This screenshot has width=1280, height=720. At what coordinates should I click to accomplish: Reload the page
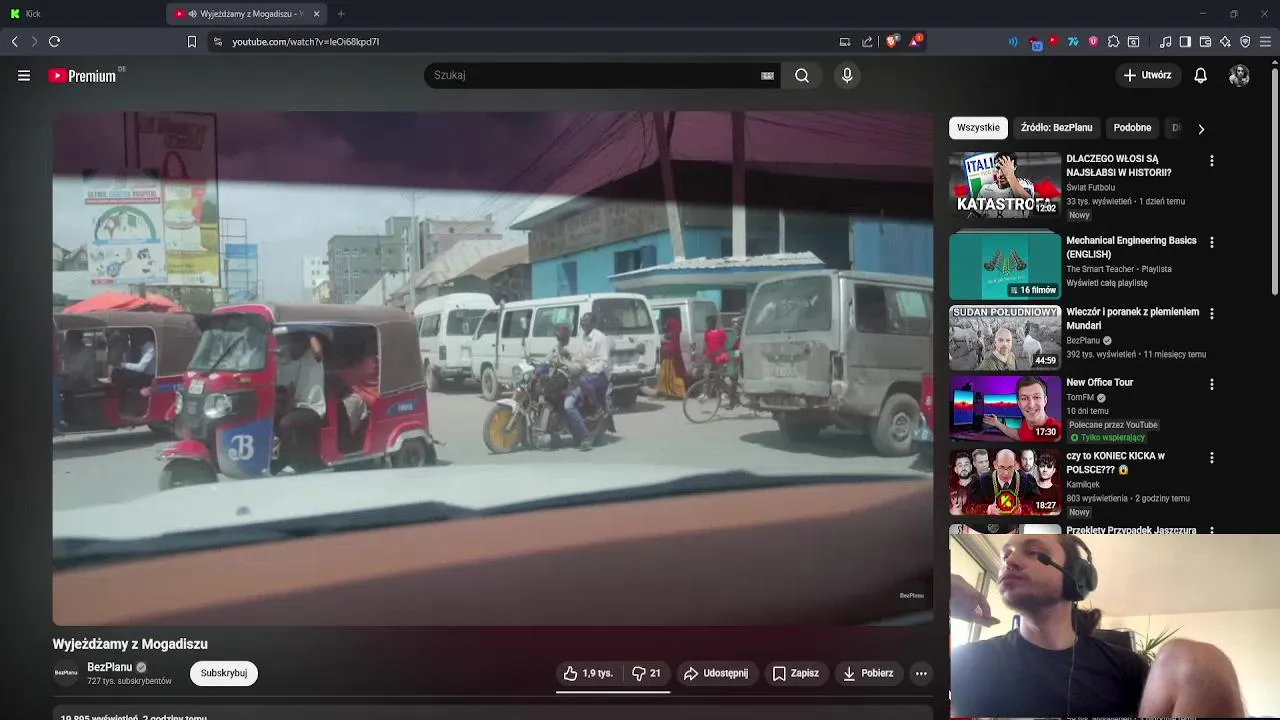(x=54, y=41)
